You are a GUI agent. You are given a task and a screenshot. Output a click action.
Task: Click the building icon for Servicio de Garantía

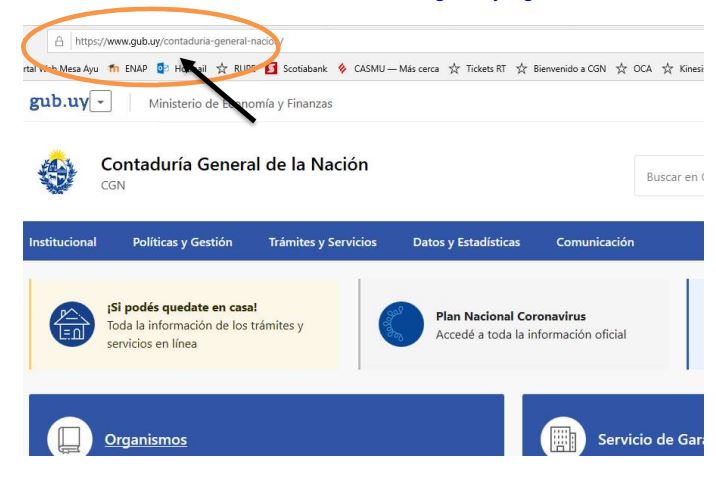(x=563, y=439)
